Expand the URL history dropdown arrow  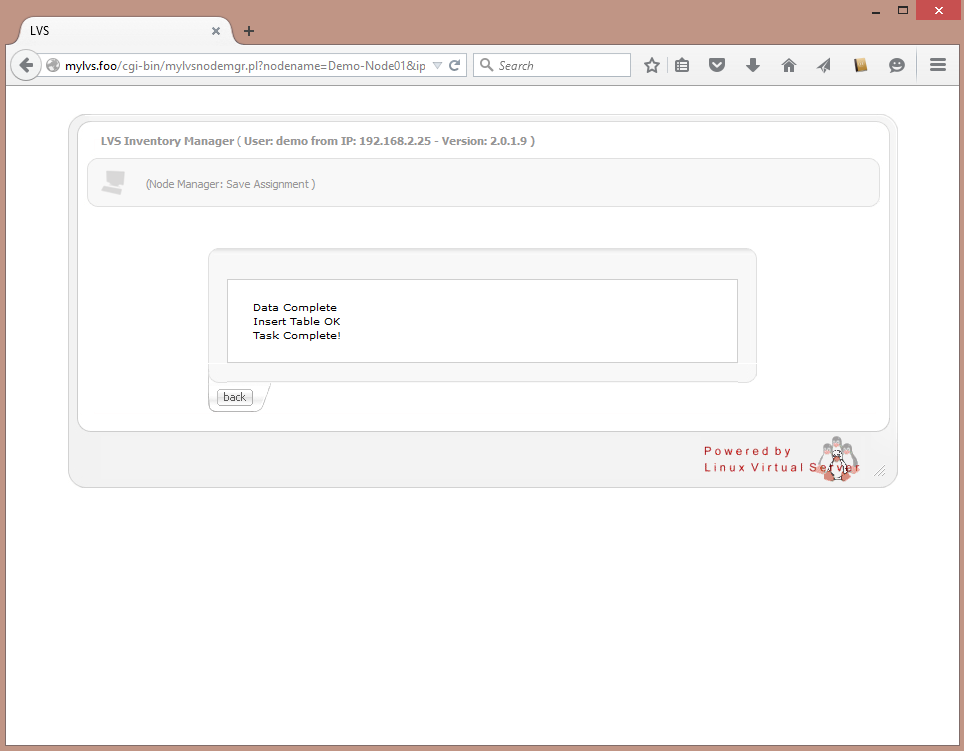click(x=437, y=65)
